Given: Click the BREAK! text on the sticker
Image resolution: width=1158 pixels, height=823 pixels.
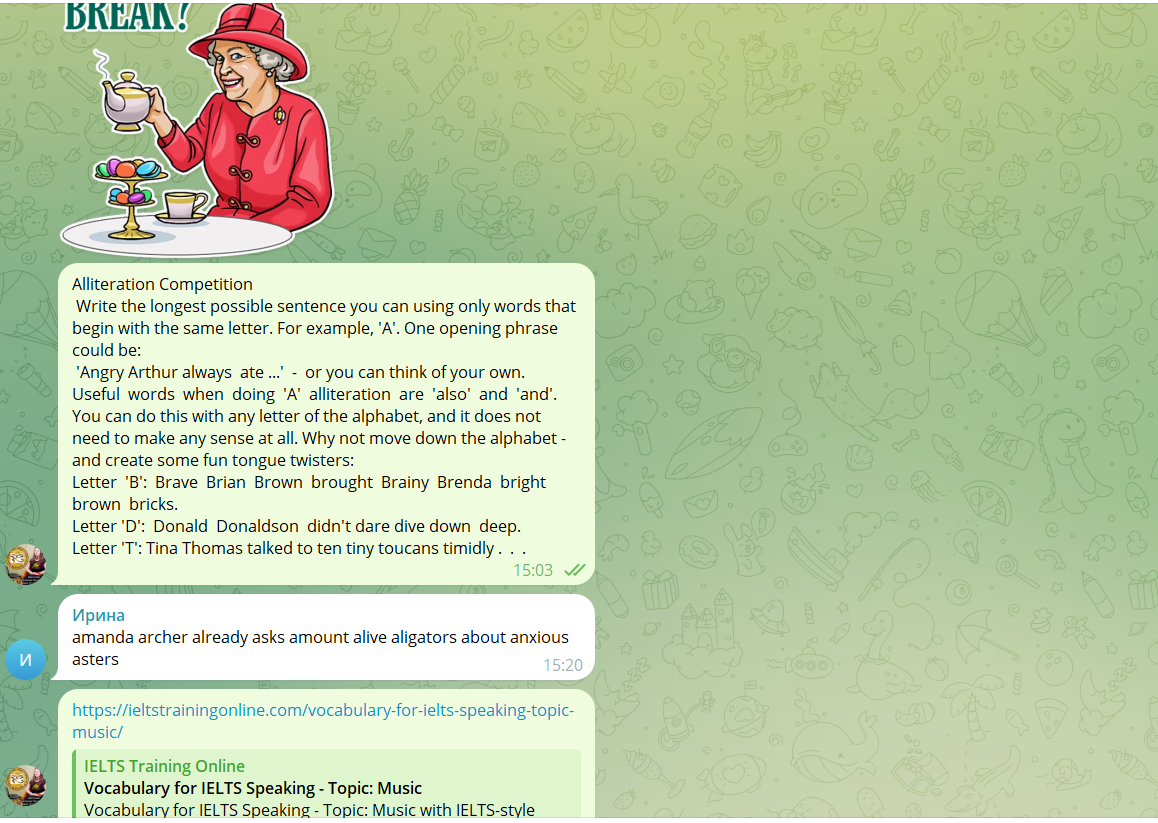Looking at the screenshot, I should tap(127, 16).
